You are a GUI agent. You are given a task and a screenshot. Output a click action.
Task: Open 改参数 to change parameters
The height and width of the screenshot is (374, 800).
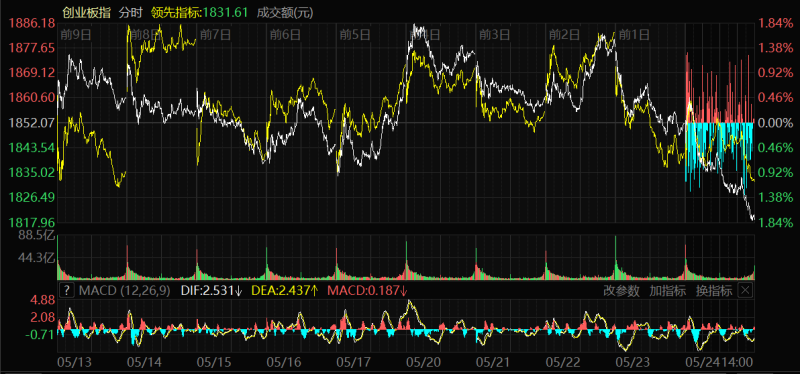point(621,291)
